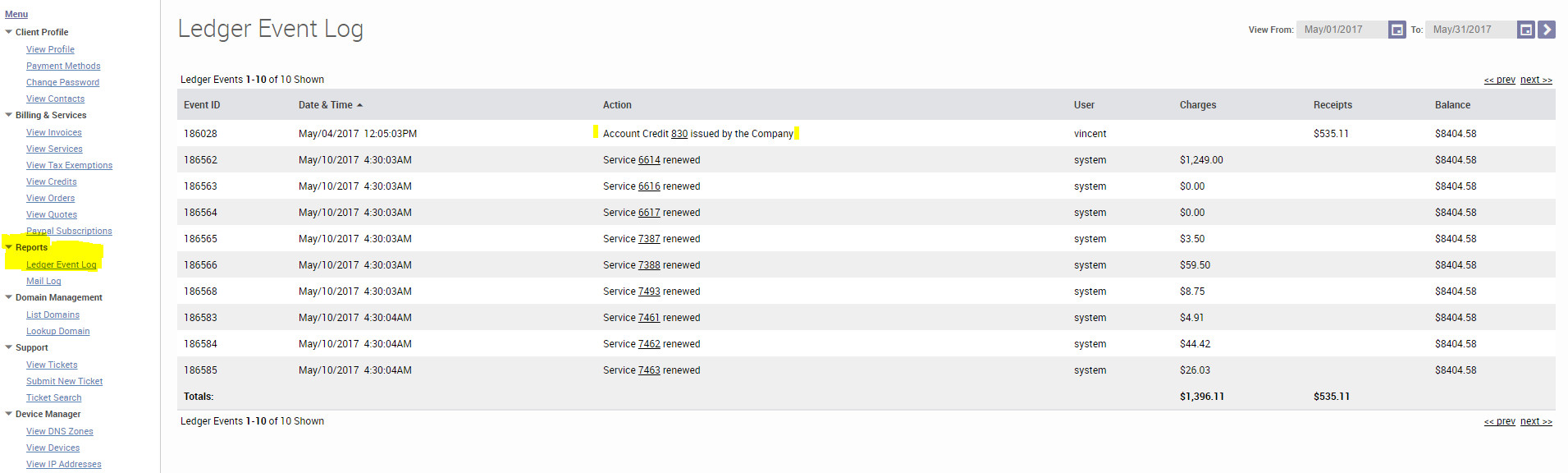This screenshot has width=1568, height=473.
Task: Collapse the Reports menu section
Action: pos(9,247)
